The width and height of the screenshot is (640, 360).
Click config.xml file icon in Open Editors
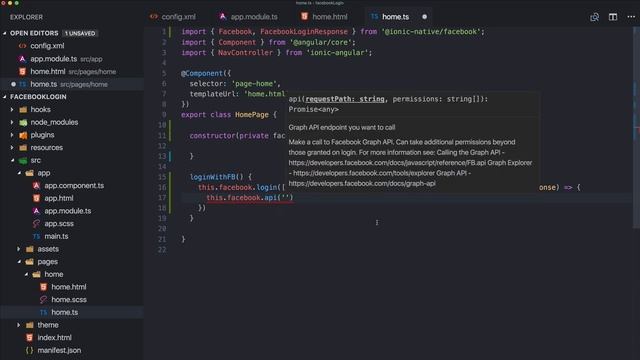(x=22, y=46)
